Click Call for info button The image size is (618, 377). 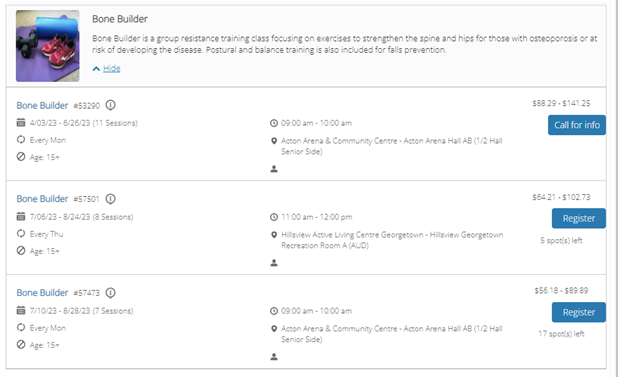click(577, 125)
